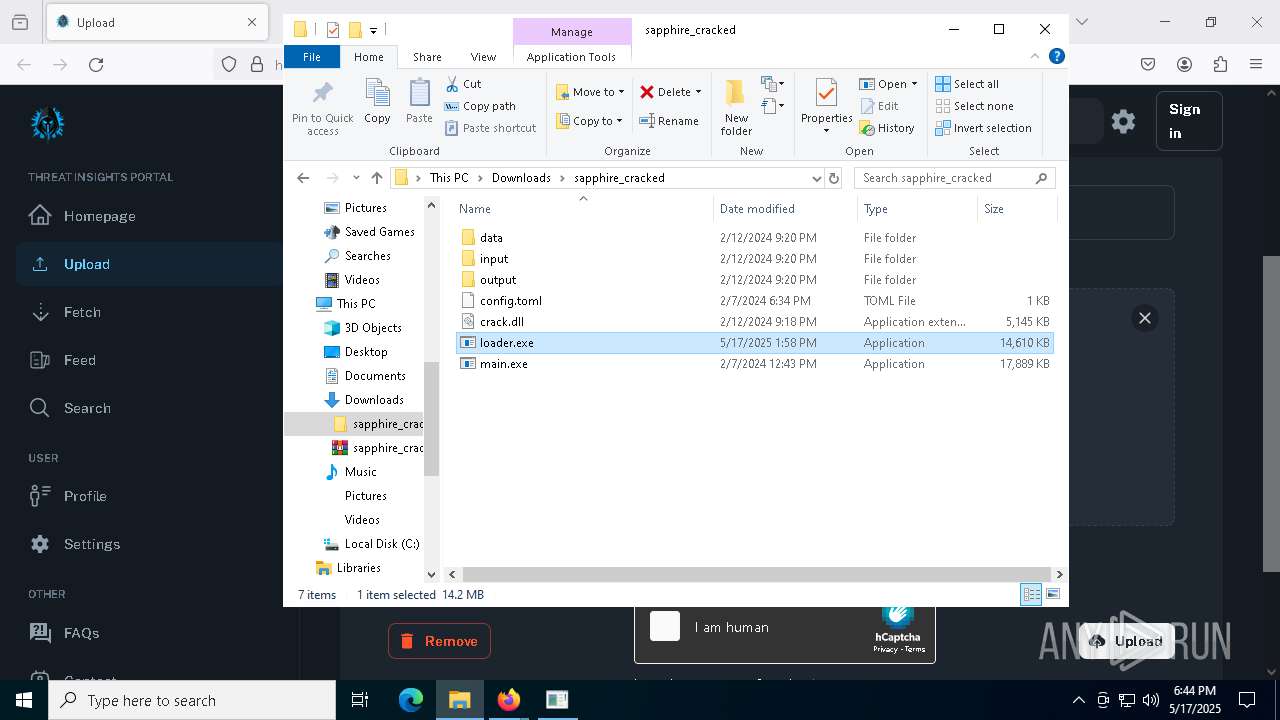
Task: Click the red Remove button
Action: click(439, 641)
